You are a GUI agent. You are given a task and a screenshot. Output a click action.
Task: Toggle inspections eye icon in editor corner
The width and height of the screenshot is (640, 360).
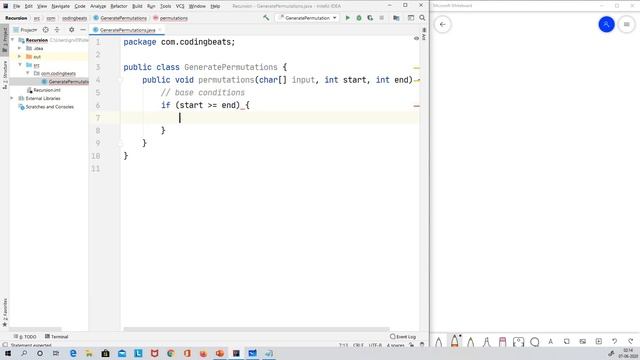point(416,38)
